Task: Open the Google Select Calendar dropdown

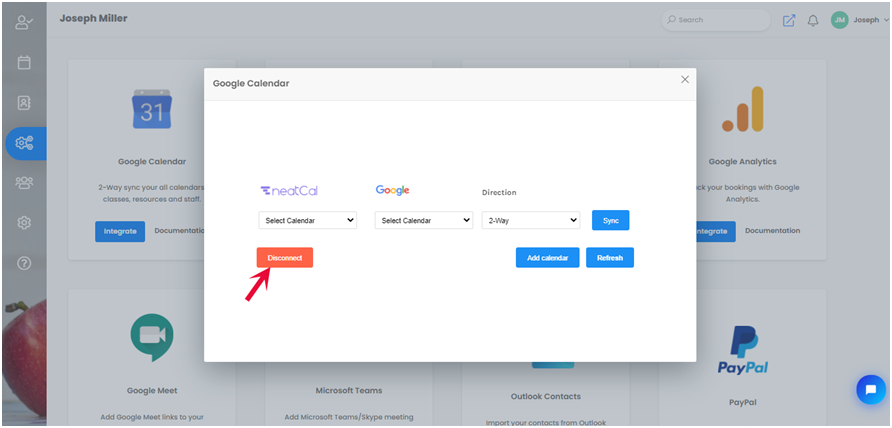Action: click(424, 220)
